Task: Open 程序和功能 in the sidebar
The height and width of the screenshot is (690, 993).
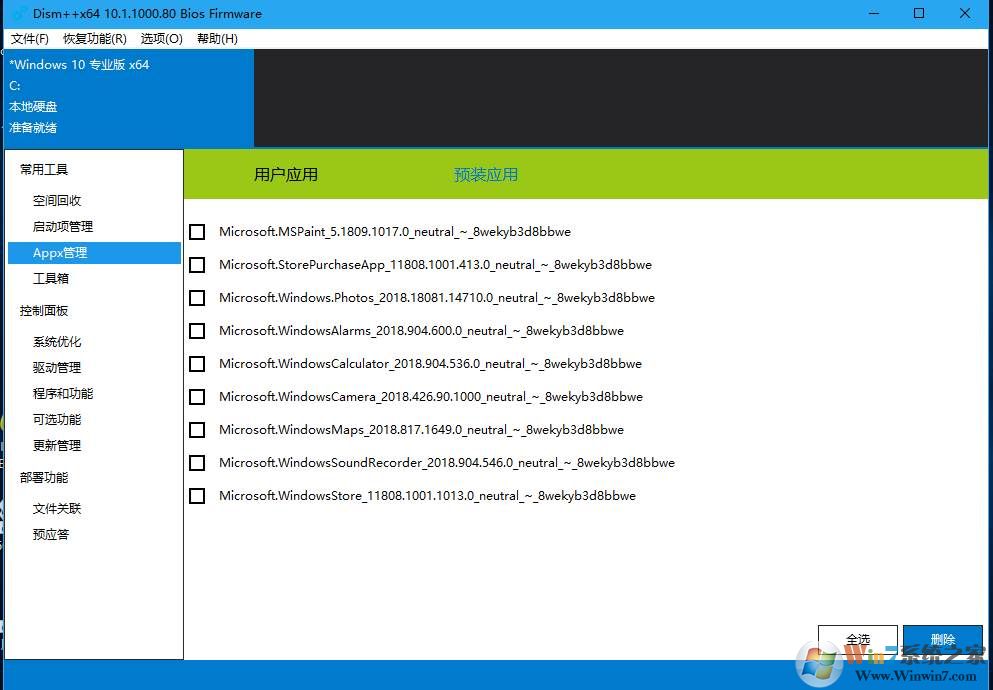Action: pyautogui.click(x=63, y=394)
